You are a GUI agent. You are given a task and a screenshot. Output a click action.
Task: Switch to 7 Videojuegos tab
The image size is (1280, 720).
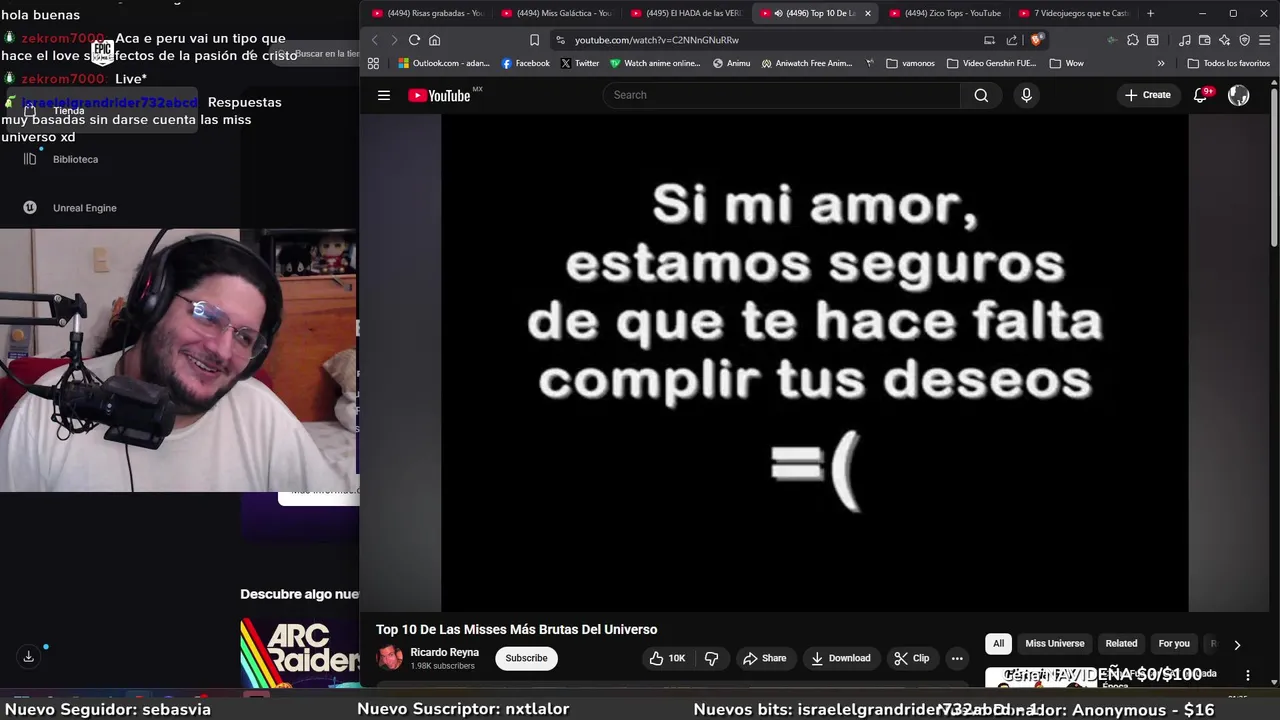point(1073,13)
